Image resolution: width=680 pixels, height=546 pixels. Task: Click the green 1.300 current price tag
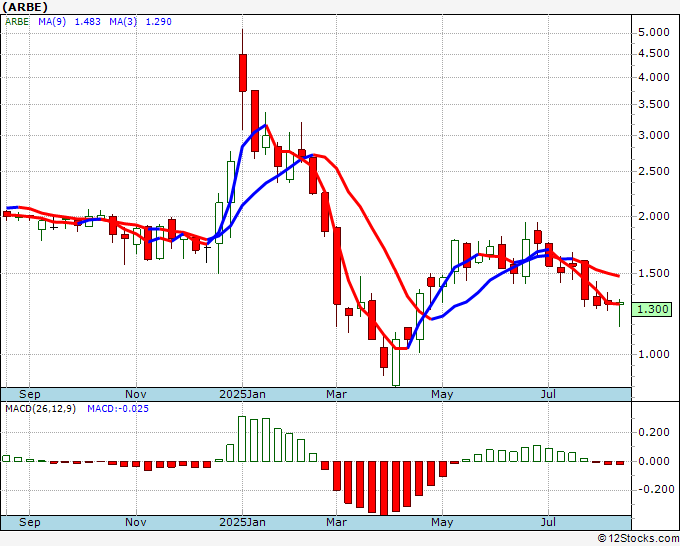652,309
